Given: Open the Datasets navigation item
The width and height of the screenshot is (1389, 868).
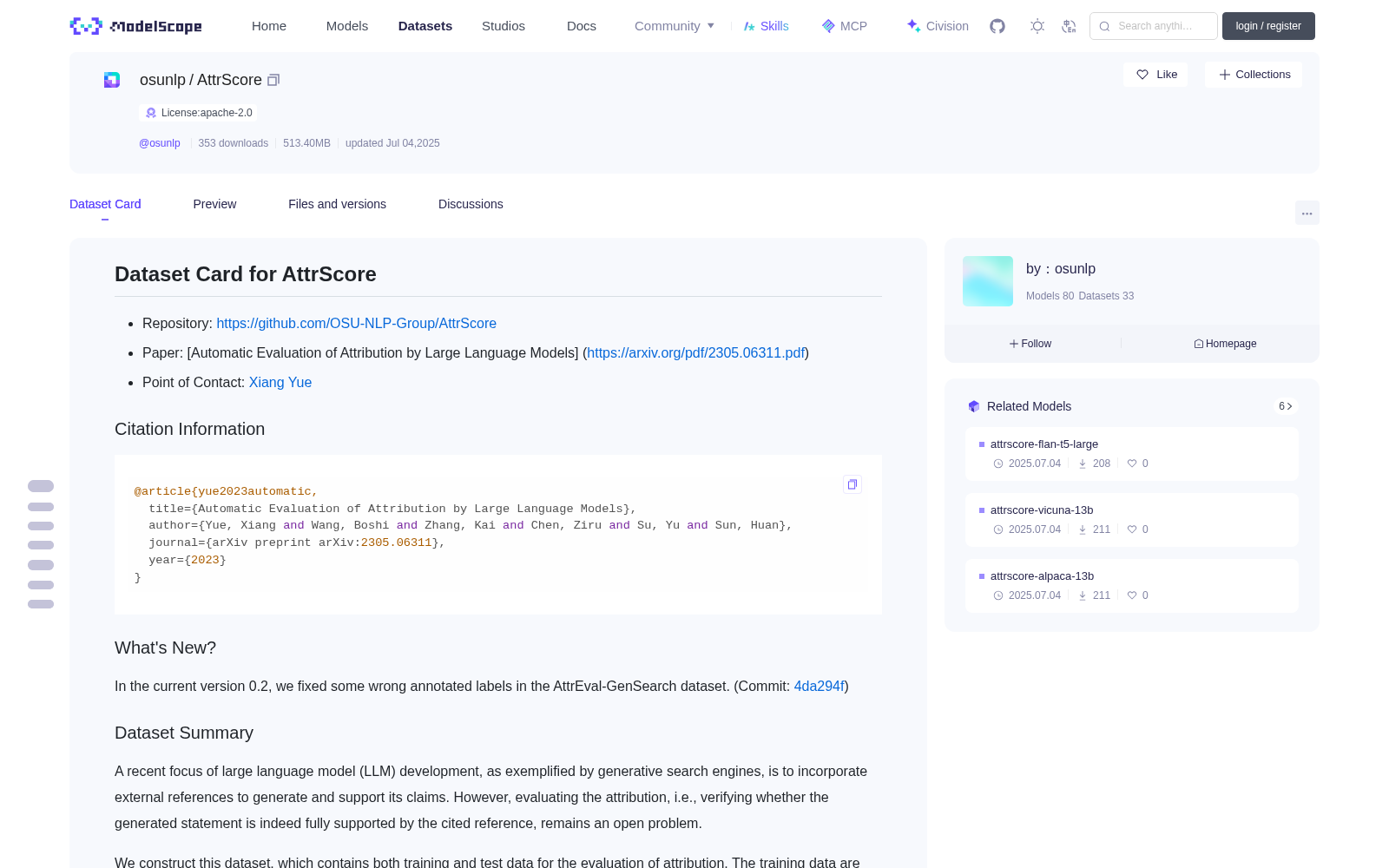Looking at the screenshot, I should pyautogui.click(x=425, y=26).
